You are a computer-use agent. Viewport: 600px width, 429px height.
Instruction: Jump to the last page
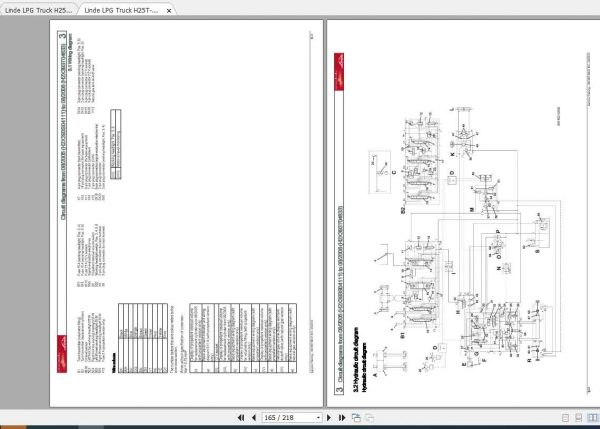coord(342,418)
